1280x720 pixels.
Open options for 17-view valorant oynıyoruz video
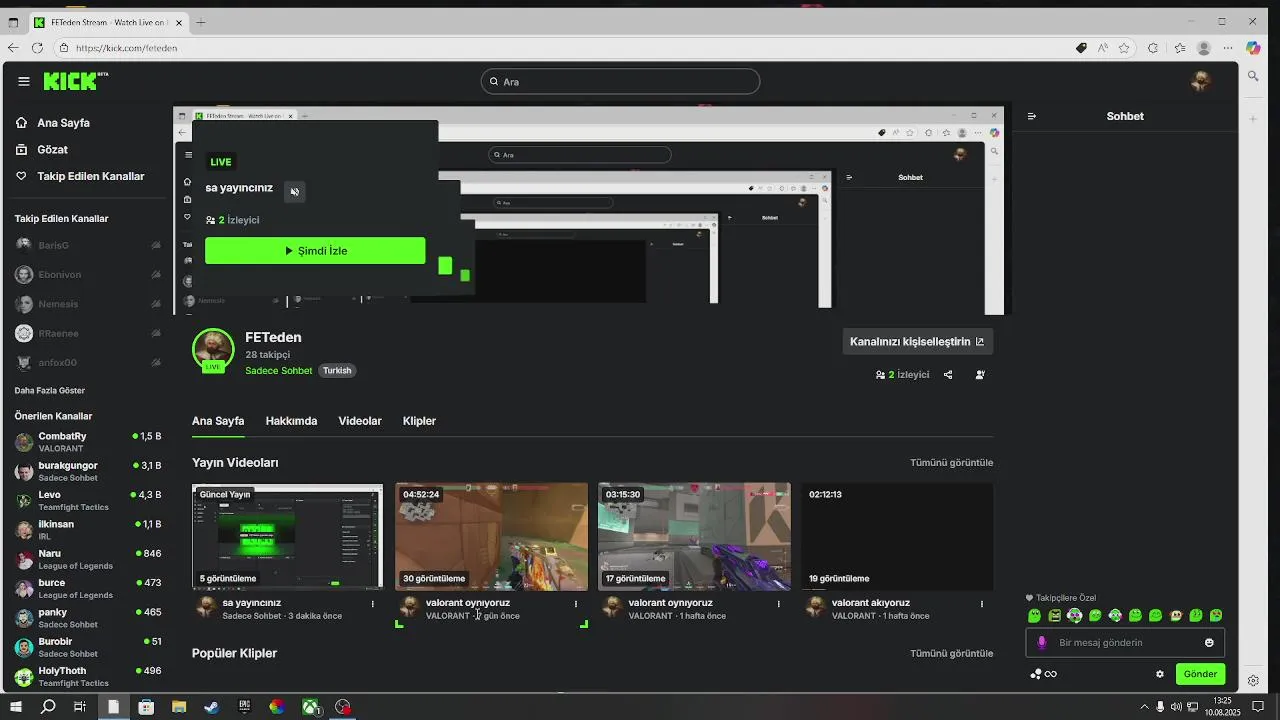(779, 603)
